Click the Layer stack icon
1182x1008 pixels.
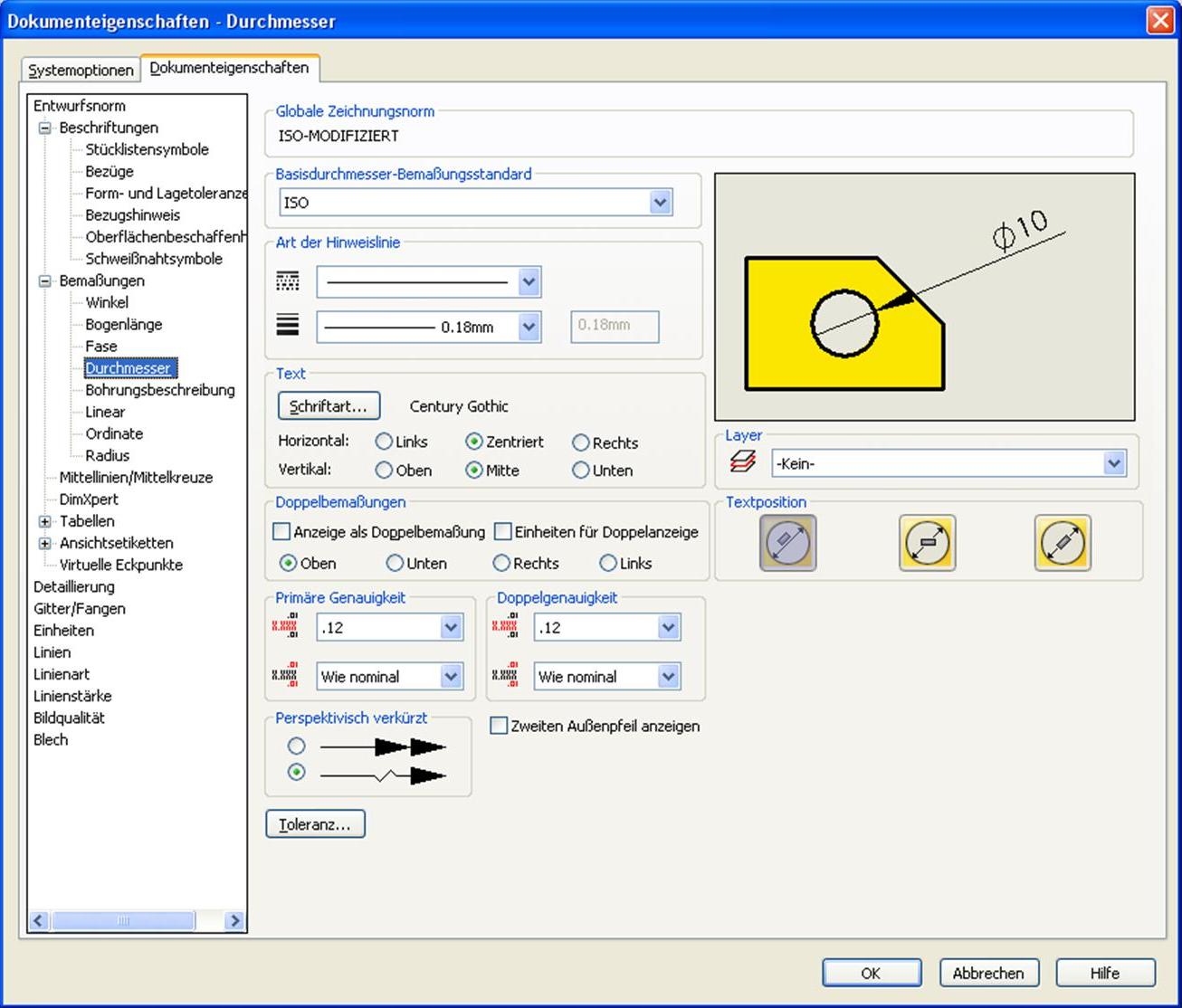point(742,462)
